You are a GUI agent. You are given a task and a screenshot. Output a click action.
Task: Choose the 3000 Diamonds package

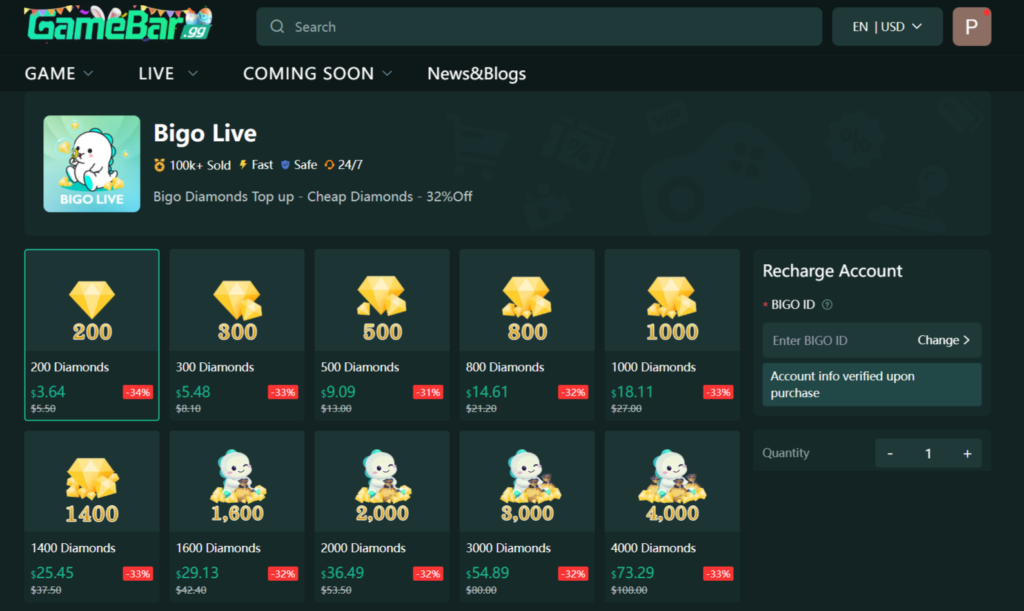(527, 516)
